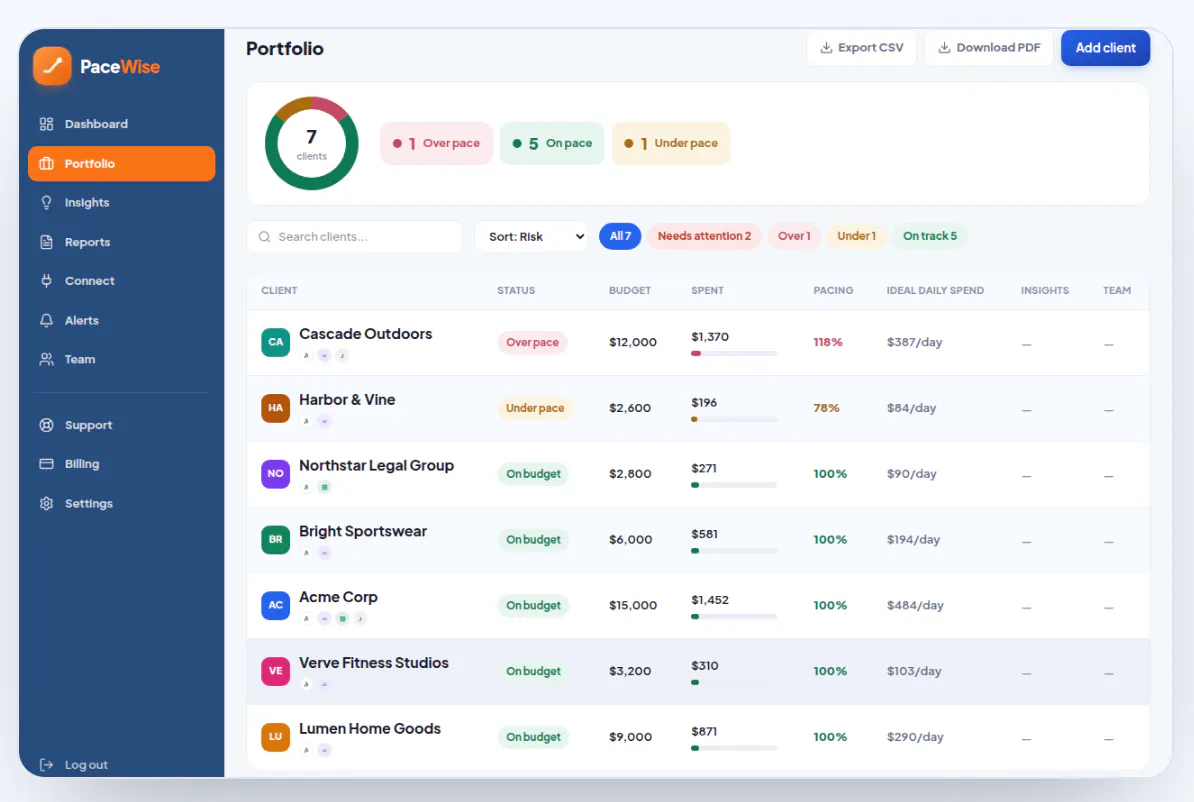Filter clients by Under 1
This screenshot has height=802, width=1194.
[x=857, y=236]
